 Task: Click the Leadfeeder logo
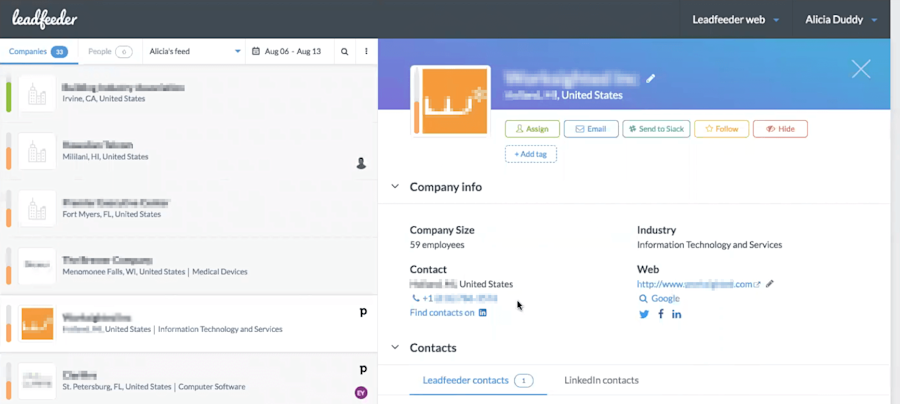45,20
